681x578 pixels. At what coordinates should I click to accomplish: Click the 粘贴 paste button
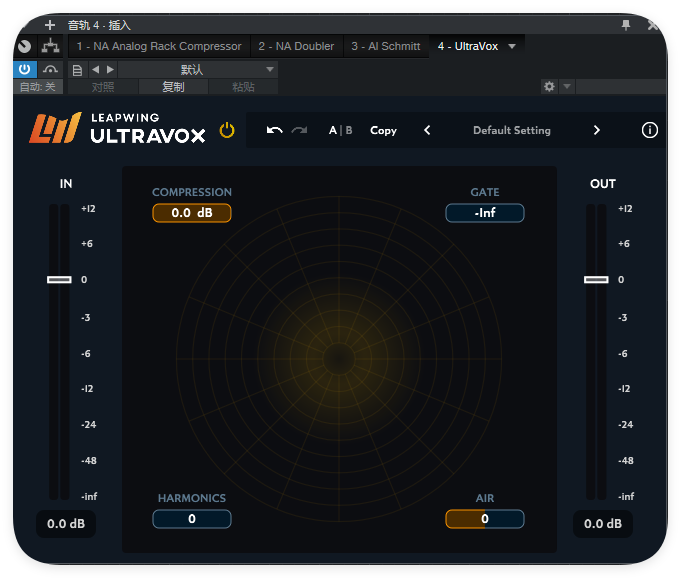coord(243,87)
